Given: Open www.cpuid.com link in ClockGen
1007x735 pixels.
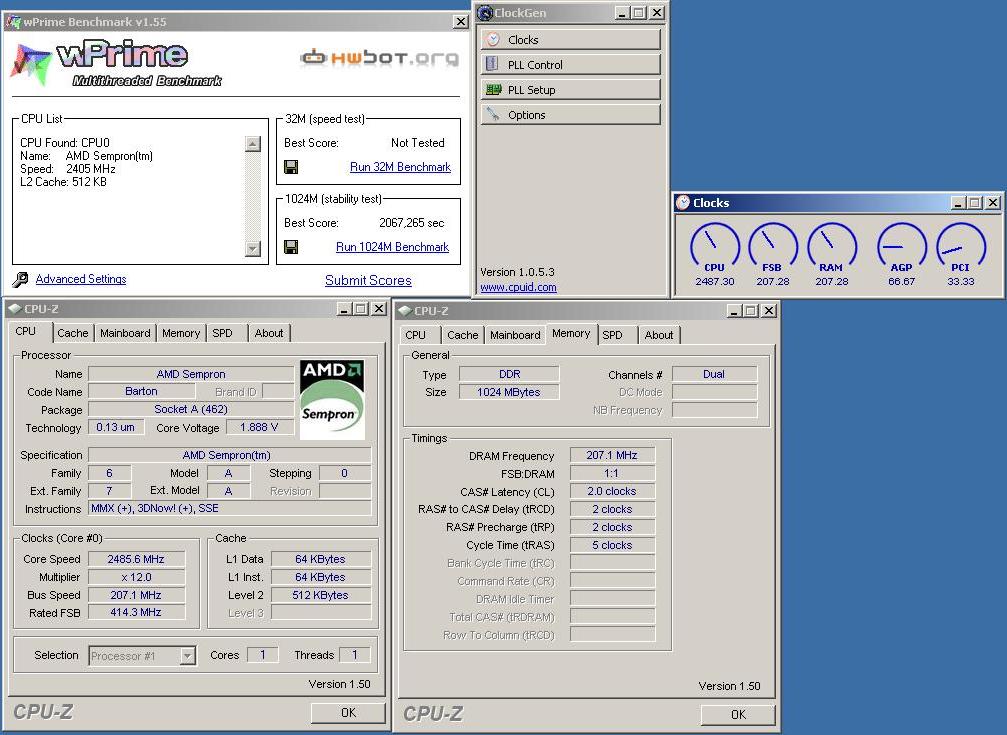Looking at the screenshot, I should (x=518, y=287).
